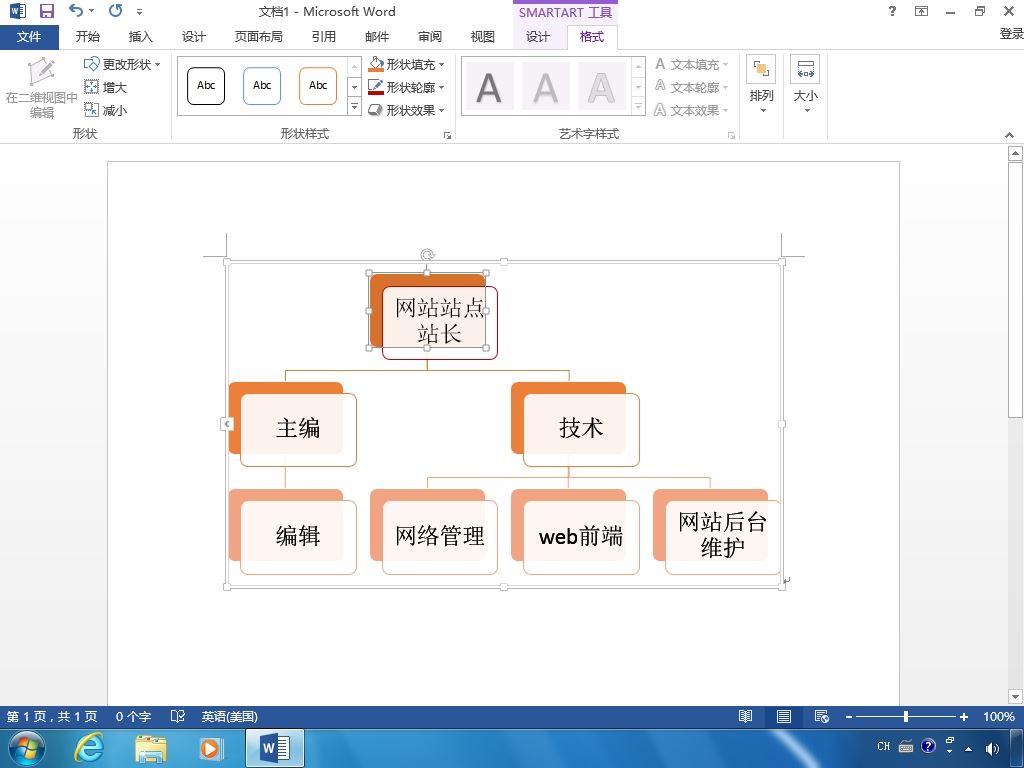
Task: Open the 形状填充 dropdown
Action: (x=406, y=64)
